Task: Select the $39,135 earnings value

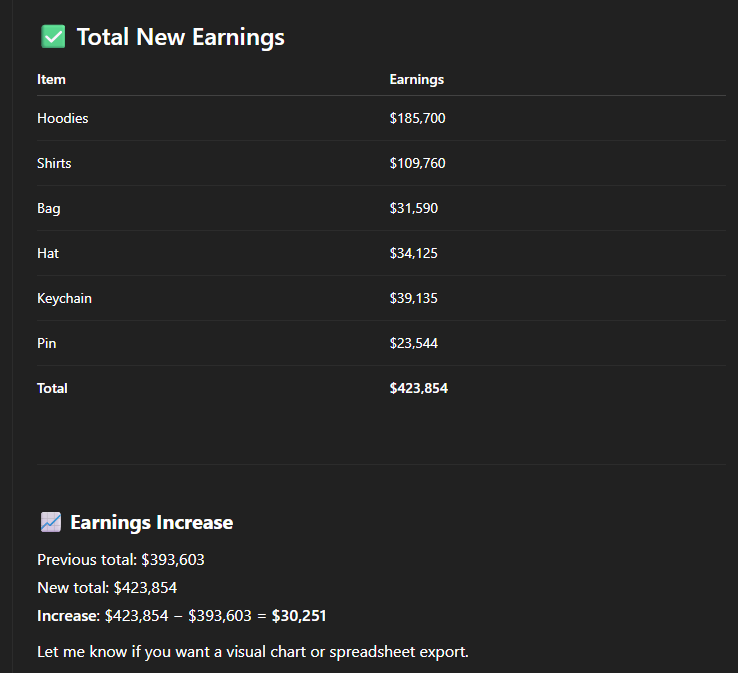Action: click(x=414, y=298)
